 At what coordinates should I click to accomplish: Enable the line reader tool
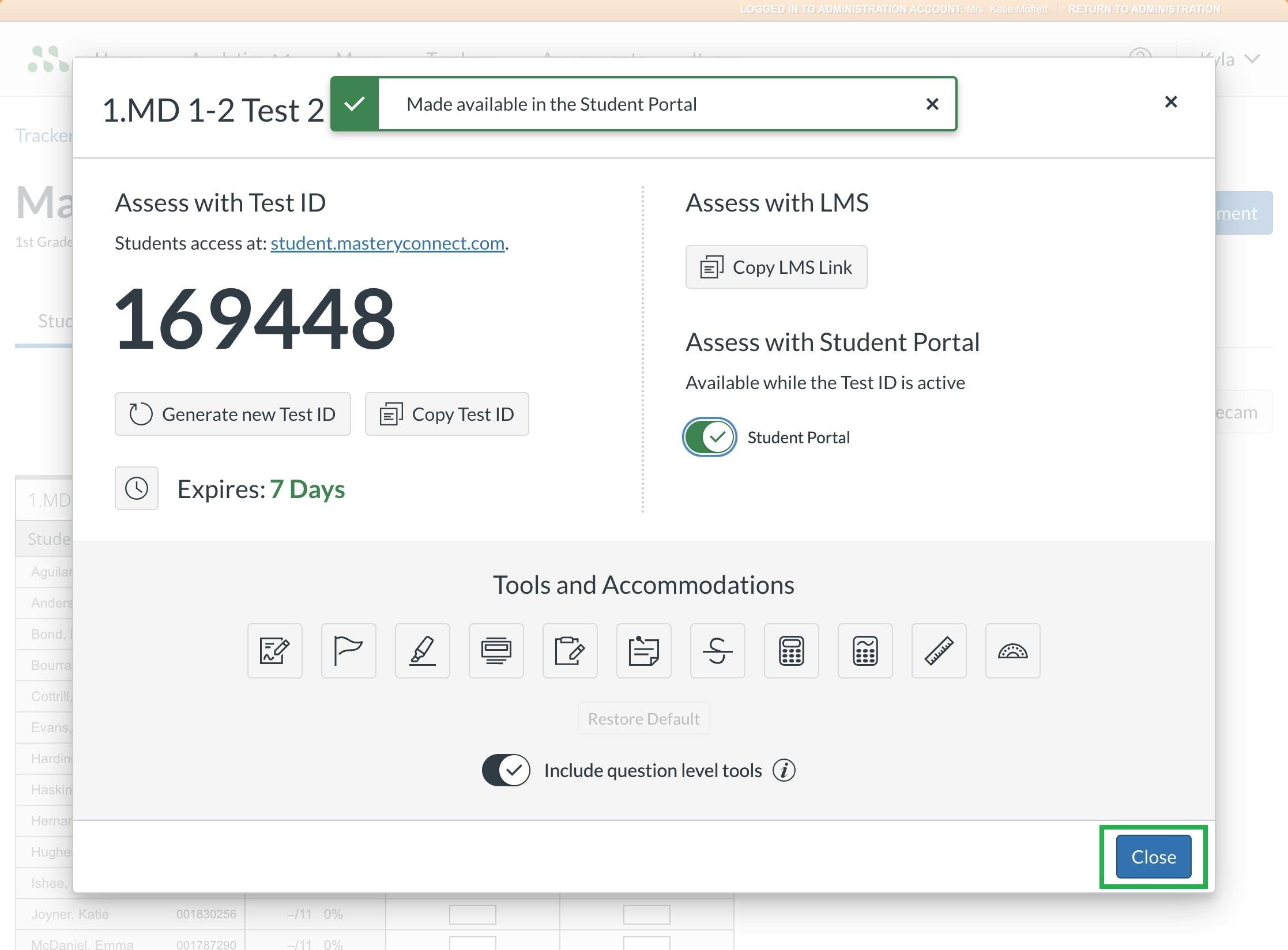[x=496, y=651]
